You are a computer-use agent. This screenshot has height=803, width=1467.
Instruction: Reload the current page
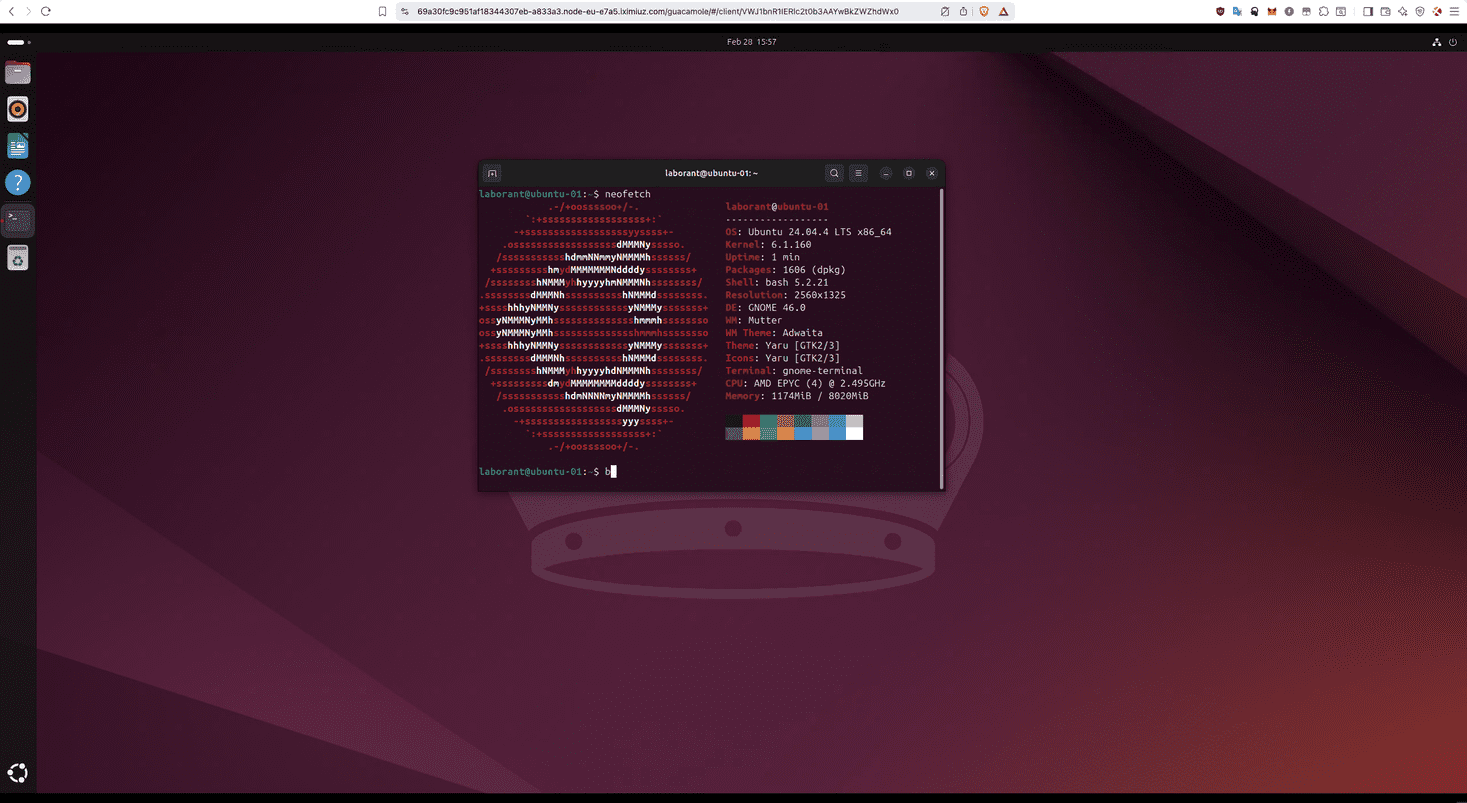tap(46, 11)
